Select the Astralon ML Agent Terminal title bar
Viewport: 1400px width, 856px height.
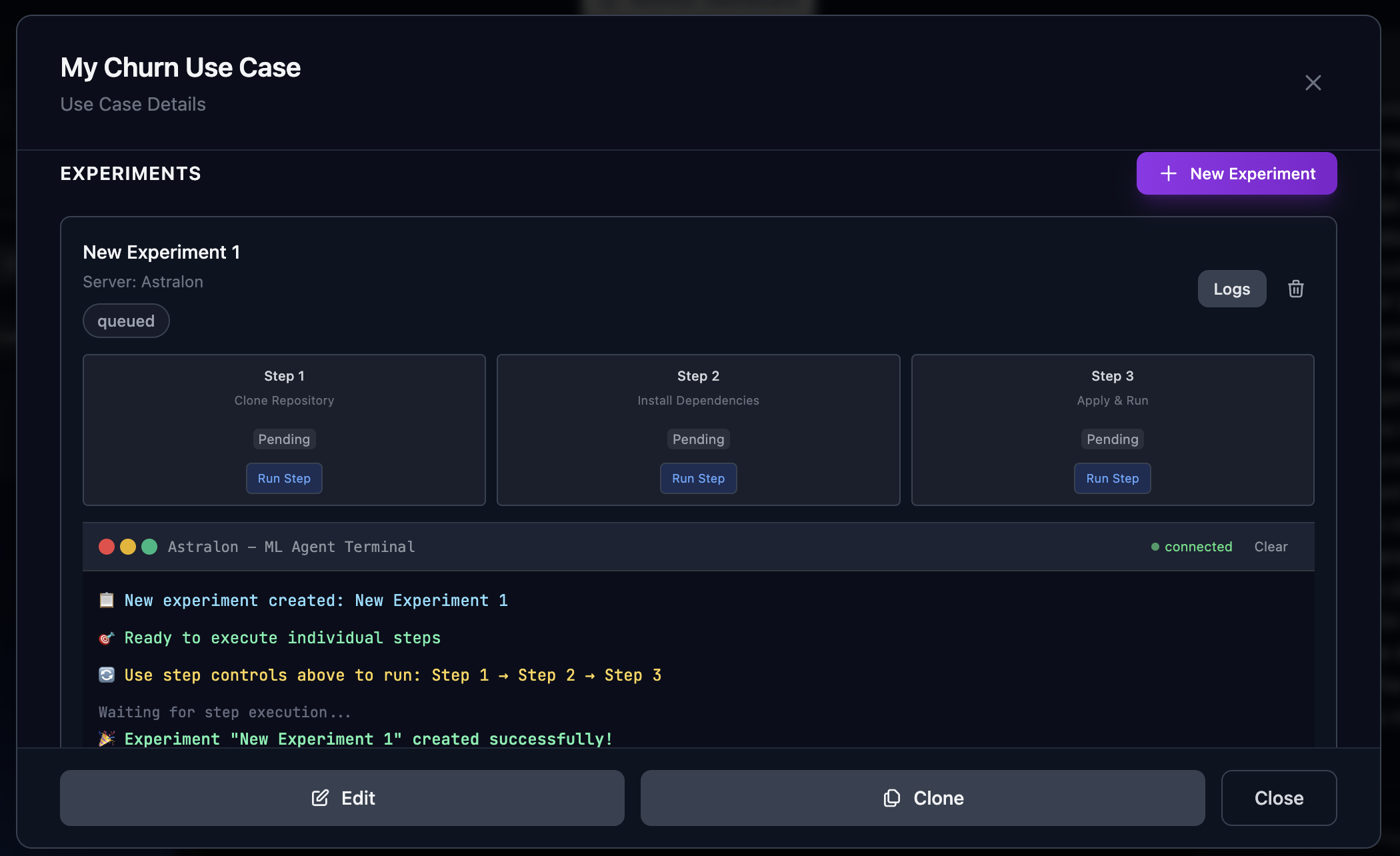291,547
